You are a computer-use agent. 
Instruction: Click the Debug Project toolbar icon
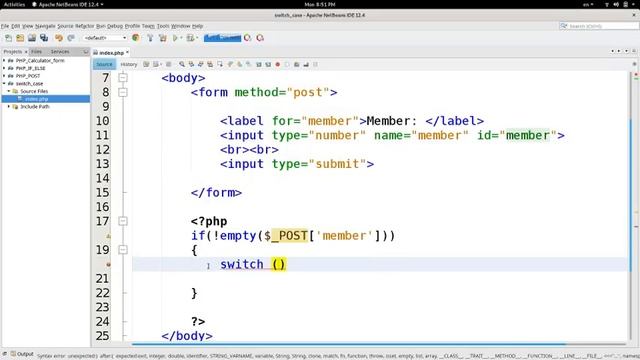[190, 38]
